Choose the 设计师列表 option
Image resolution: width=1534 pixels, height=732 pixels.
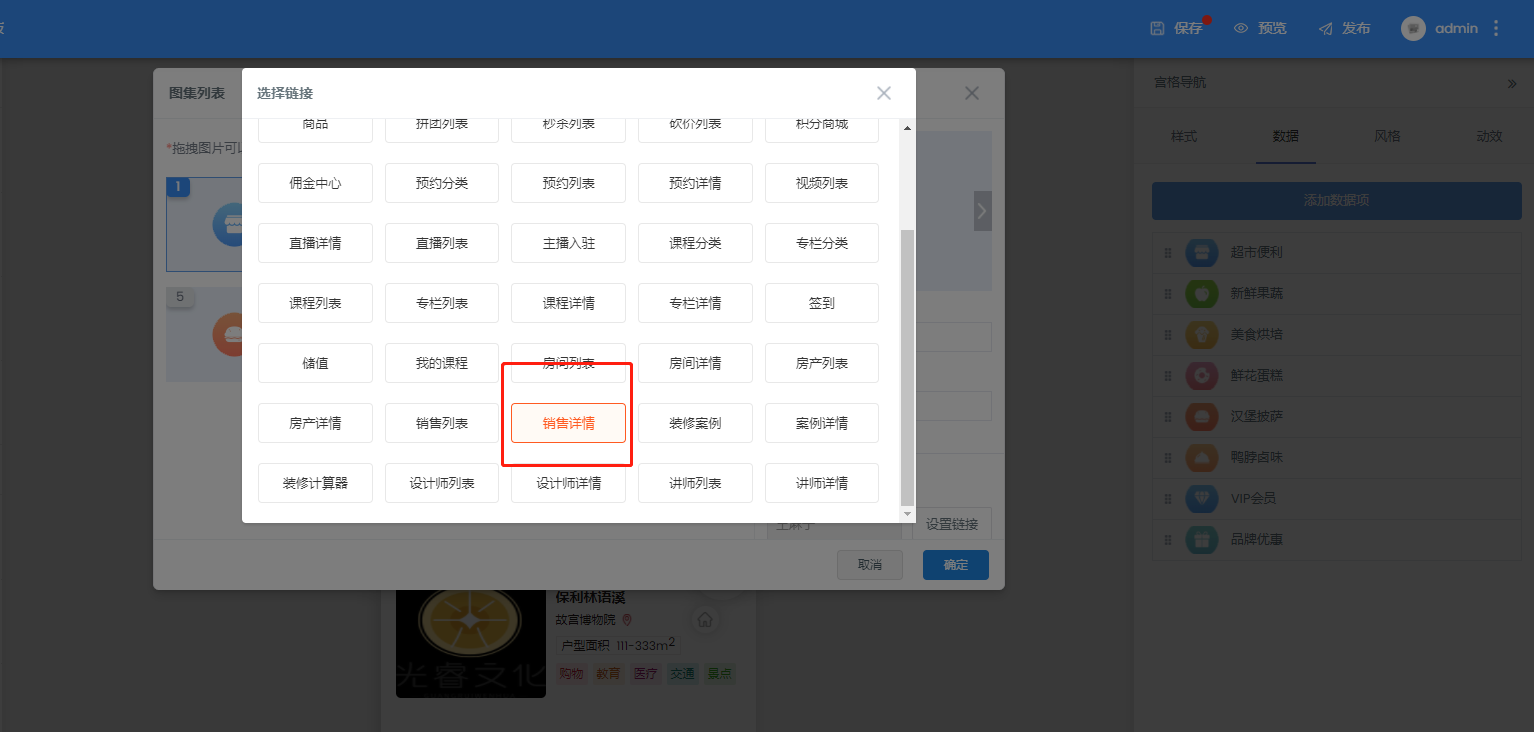click(442, 483)
